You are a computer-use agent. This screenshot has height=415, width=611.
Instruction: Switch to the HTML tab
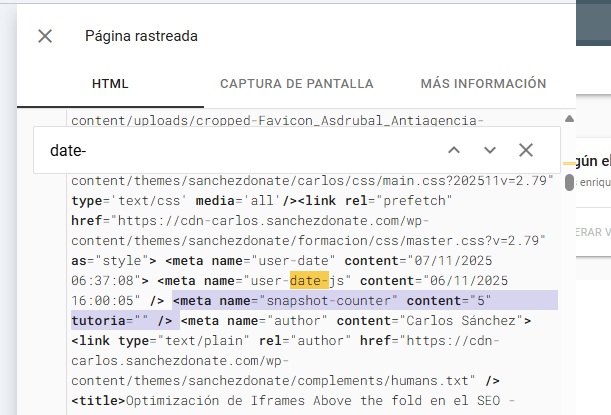(110, 84)
